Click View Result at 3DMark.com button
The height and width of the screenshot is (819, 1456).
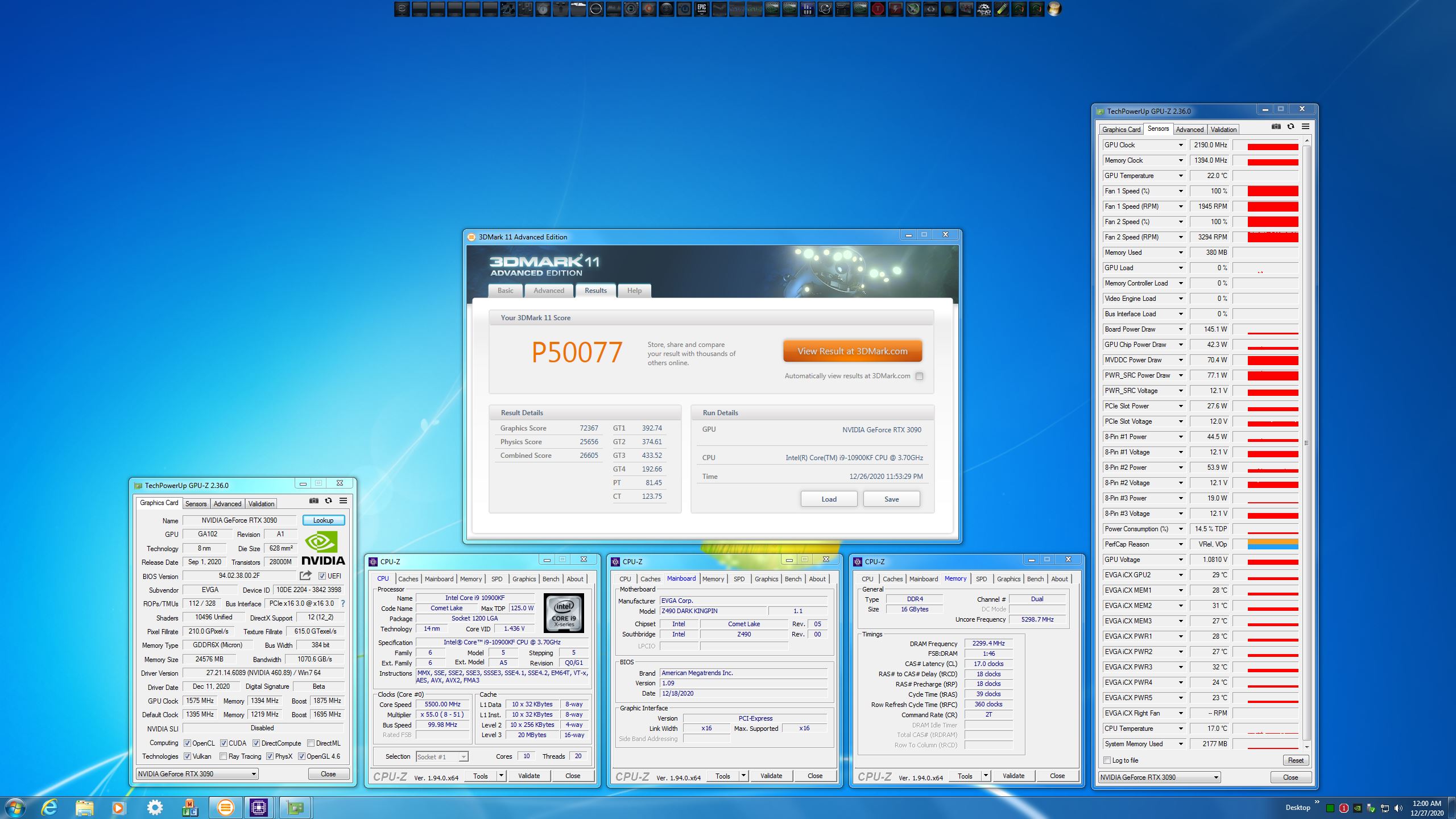[852, 351]
